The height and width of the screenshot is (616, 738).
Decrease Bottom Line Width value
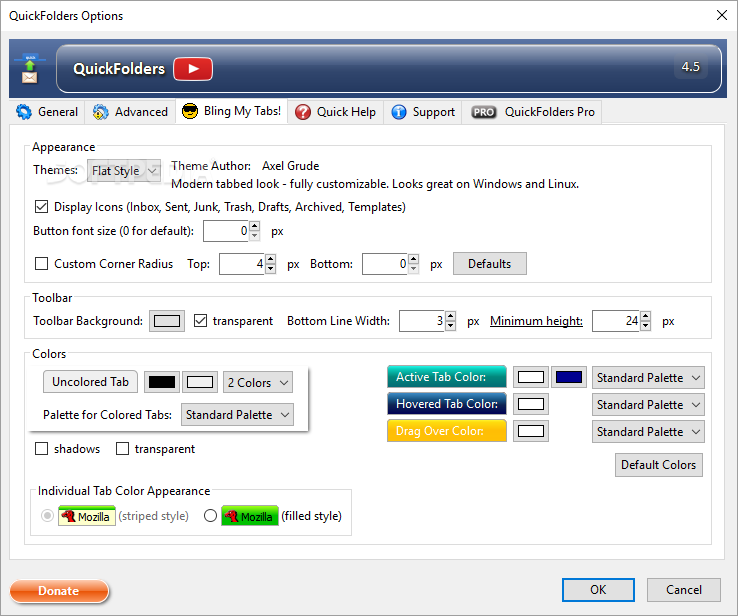450,326
